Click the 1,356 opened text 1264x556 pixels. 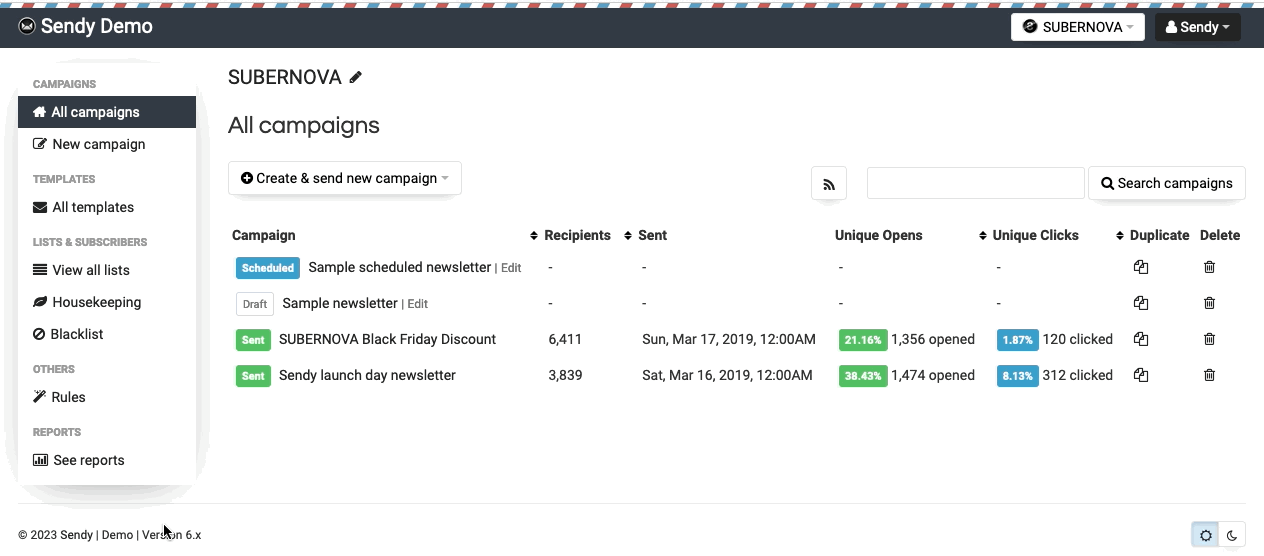tap(933, 339)
